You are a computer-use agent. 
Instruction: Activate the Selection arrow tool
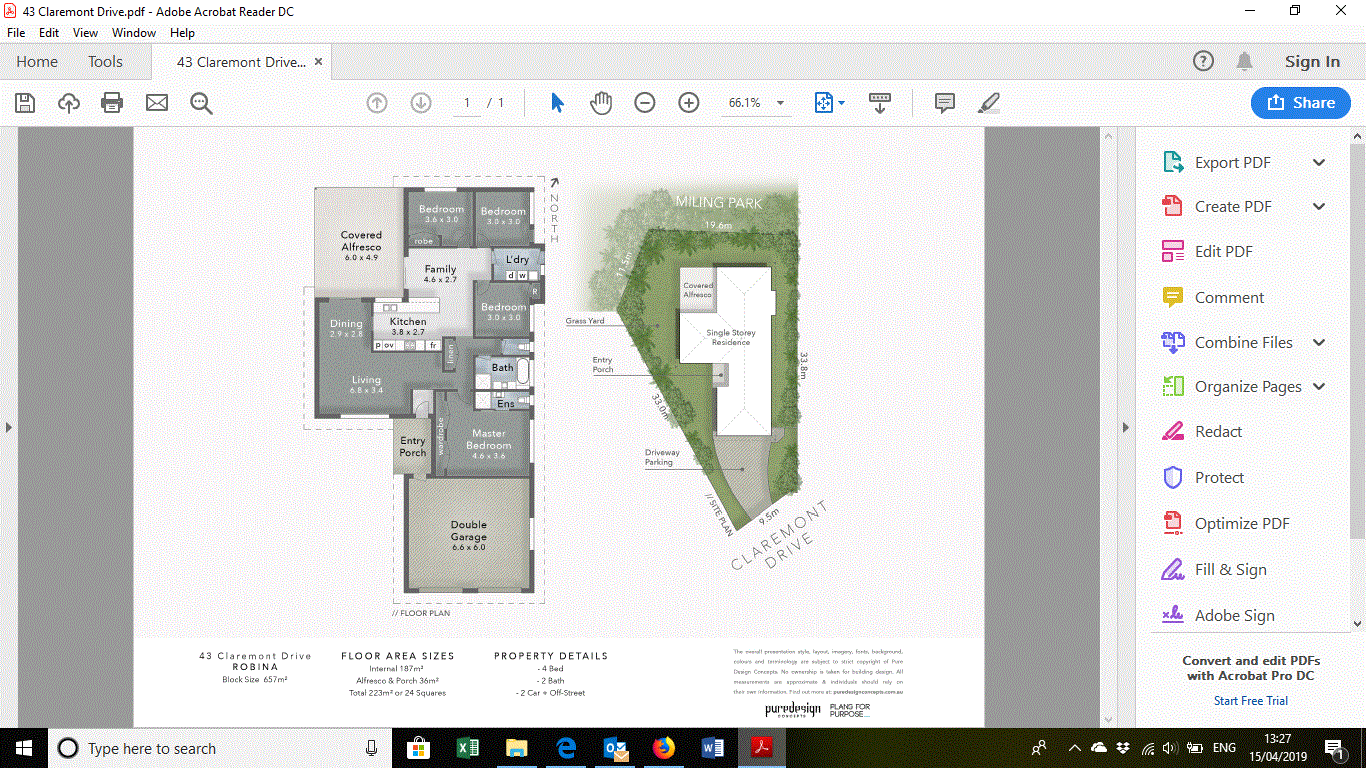(557, 103)
